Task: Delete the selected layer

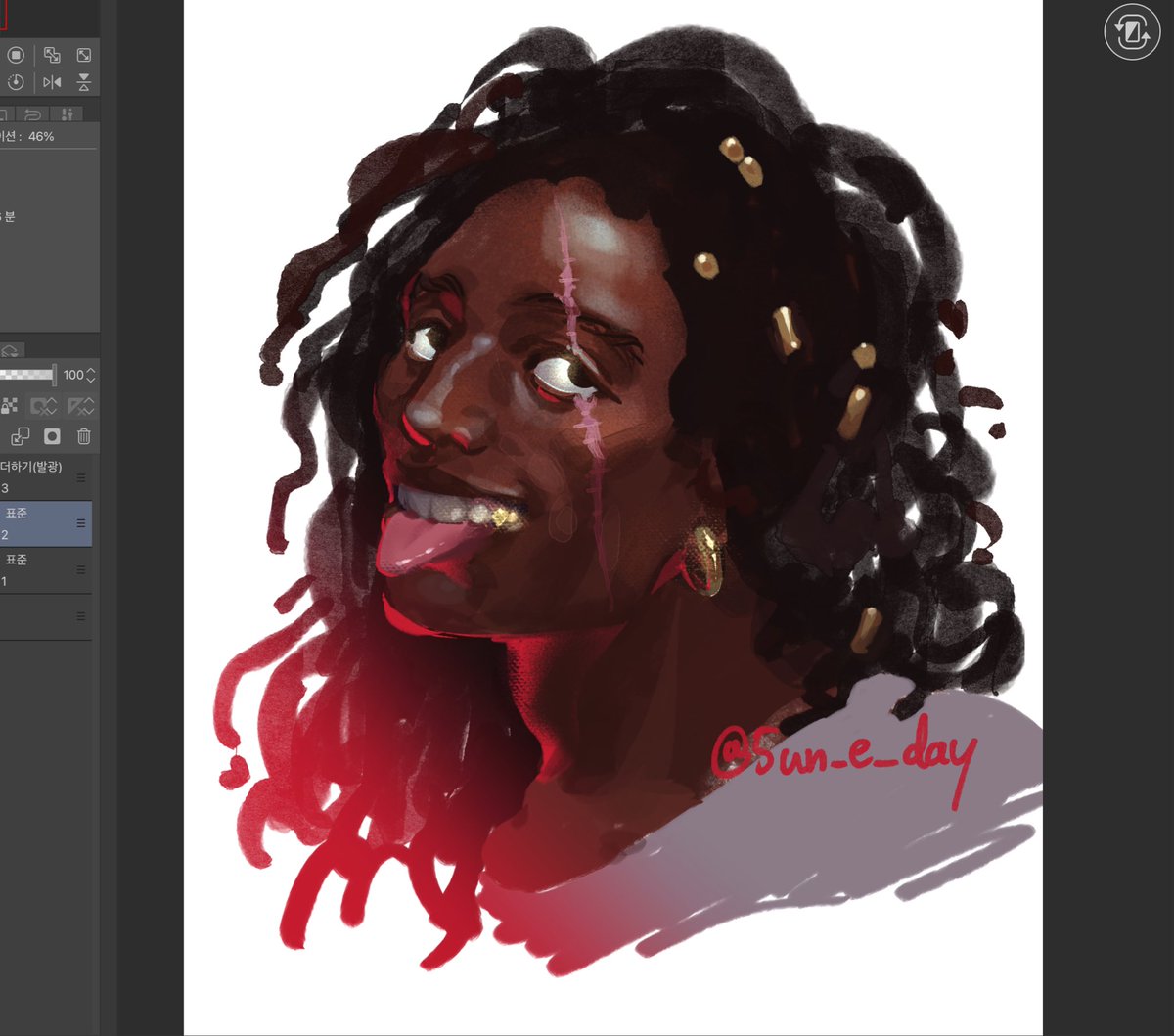Action: tap(84, 436)
